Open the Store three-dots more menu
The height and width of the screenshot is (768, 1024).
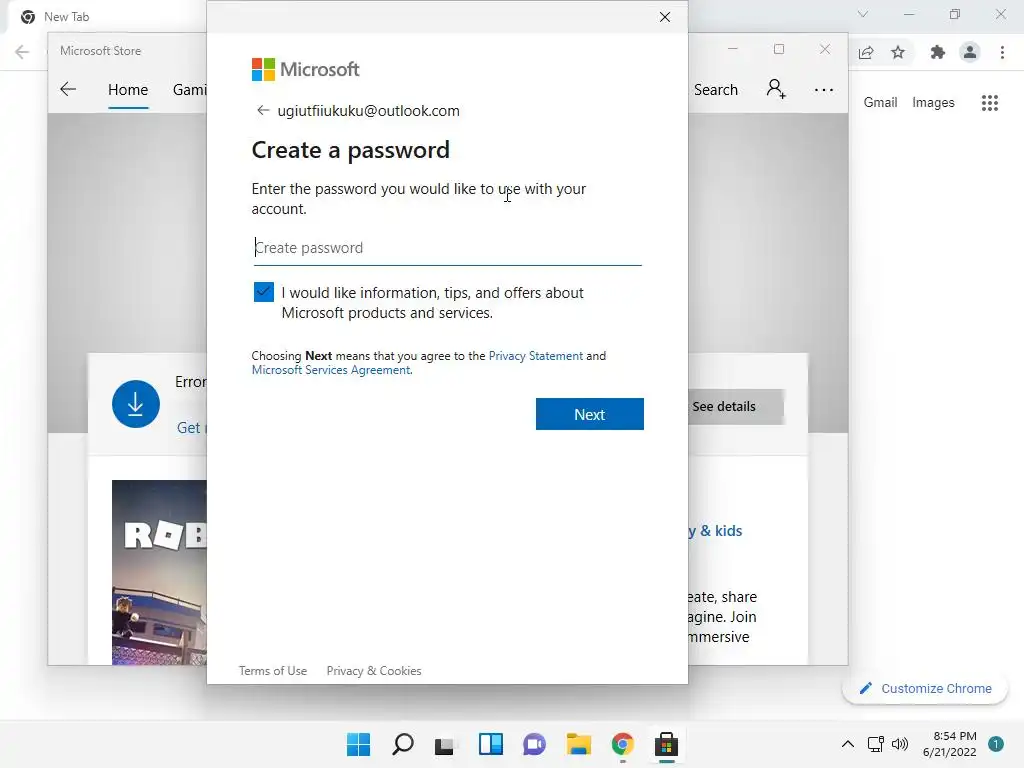(x=824, y=89)
